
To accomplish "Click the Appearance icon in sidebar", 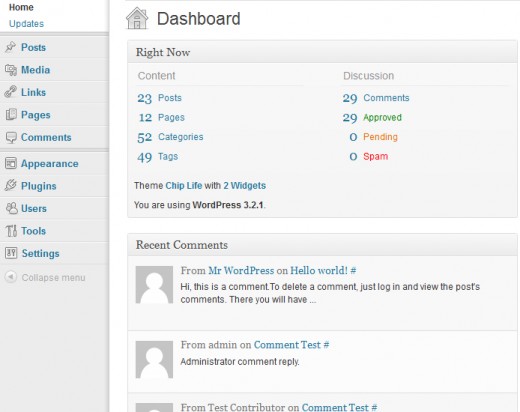I will [x=11, y=163].
